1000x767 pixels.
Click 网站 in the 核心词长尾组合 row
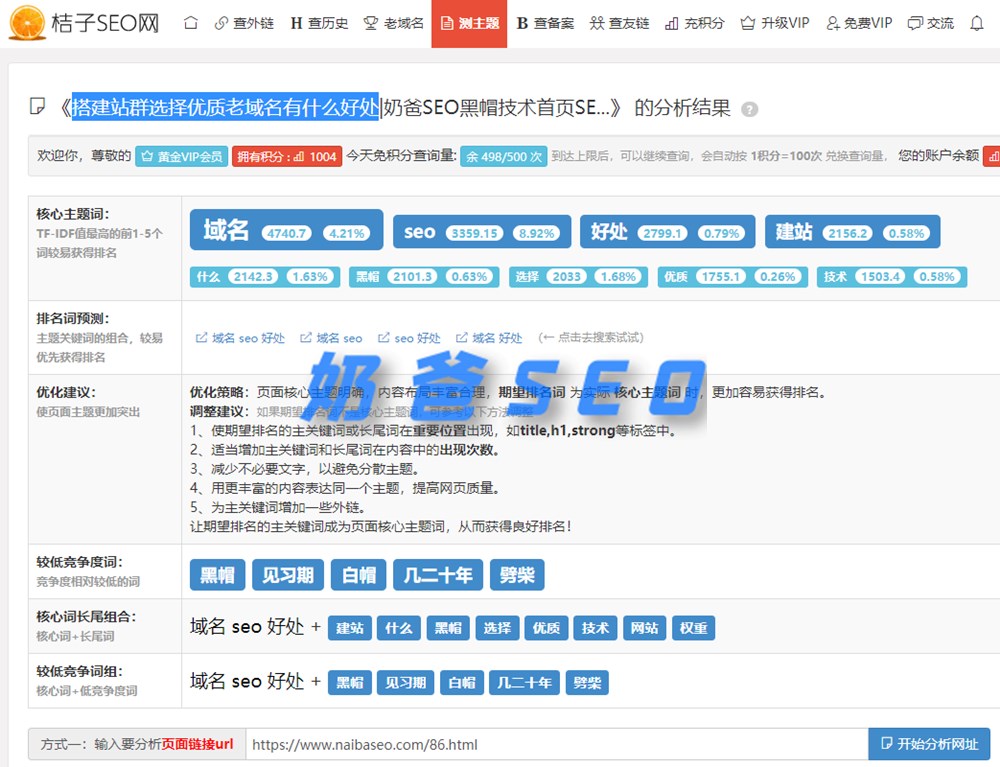644,628
